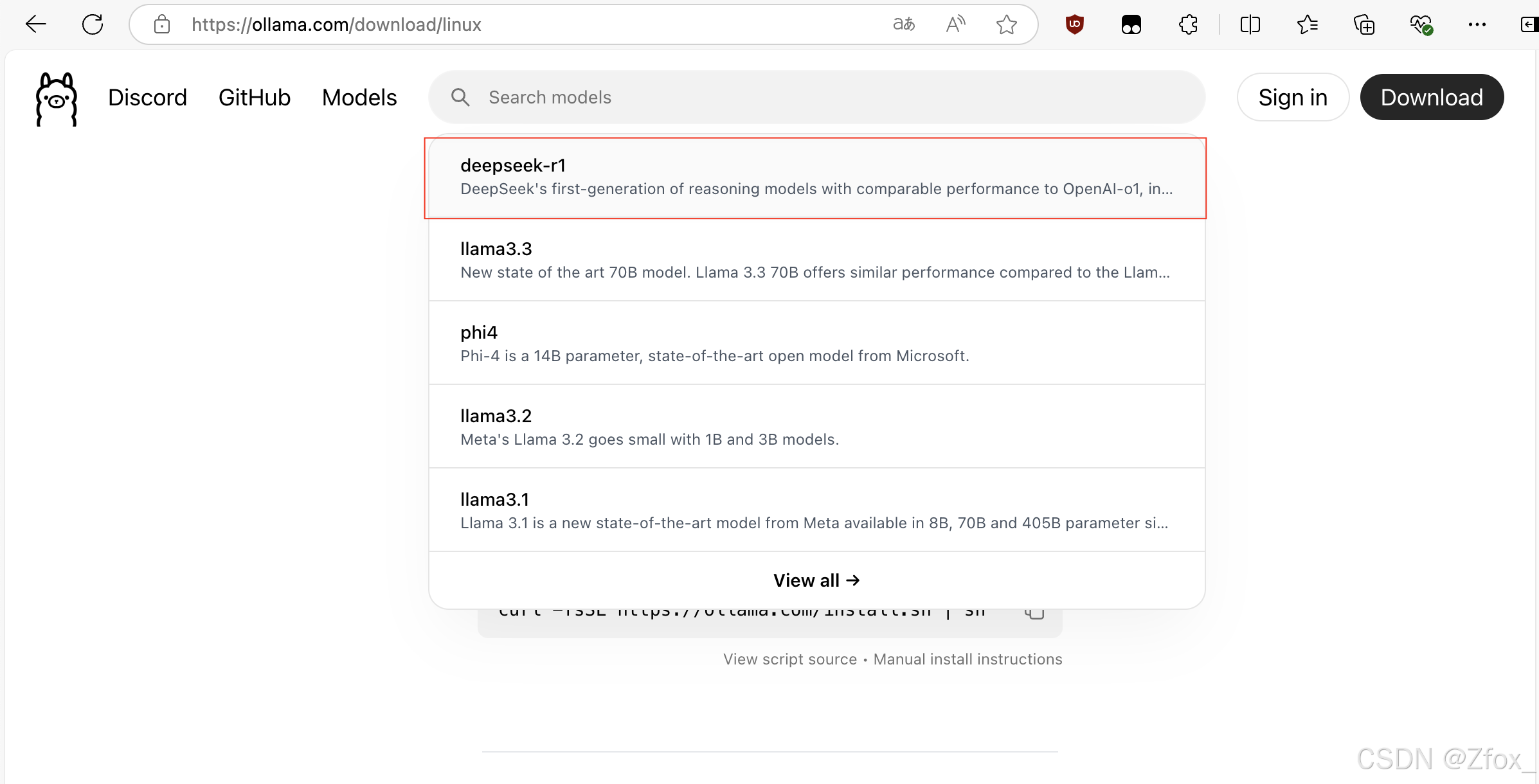
Task: Select the phi4 search result
Action: tap(816, 343)
